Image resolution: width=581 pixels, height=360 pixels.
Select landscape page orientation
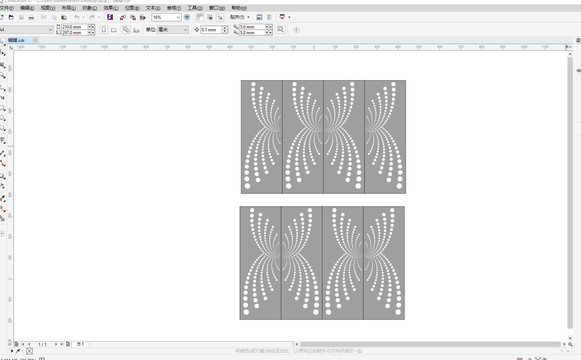coord(114,30)
